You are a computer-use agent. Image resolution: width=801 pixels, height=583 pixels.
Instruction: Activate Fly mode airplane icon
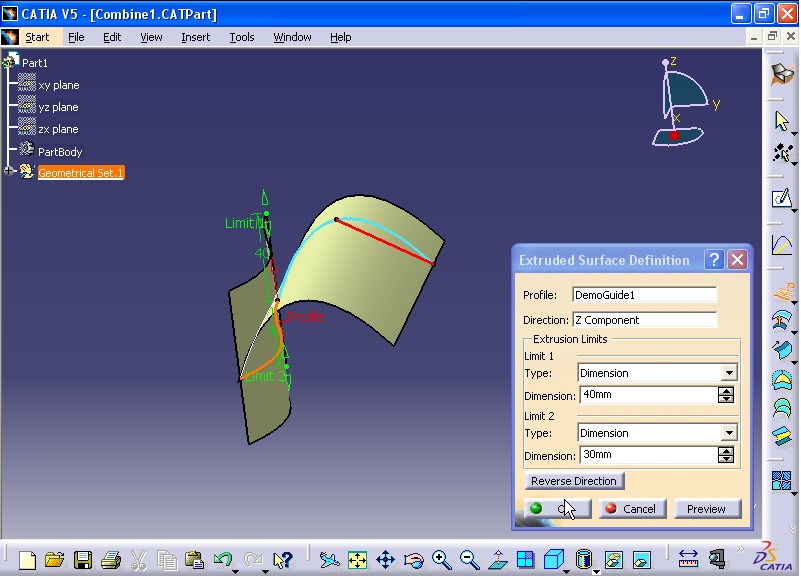pos(329,560)
